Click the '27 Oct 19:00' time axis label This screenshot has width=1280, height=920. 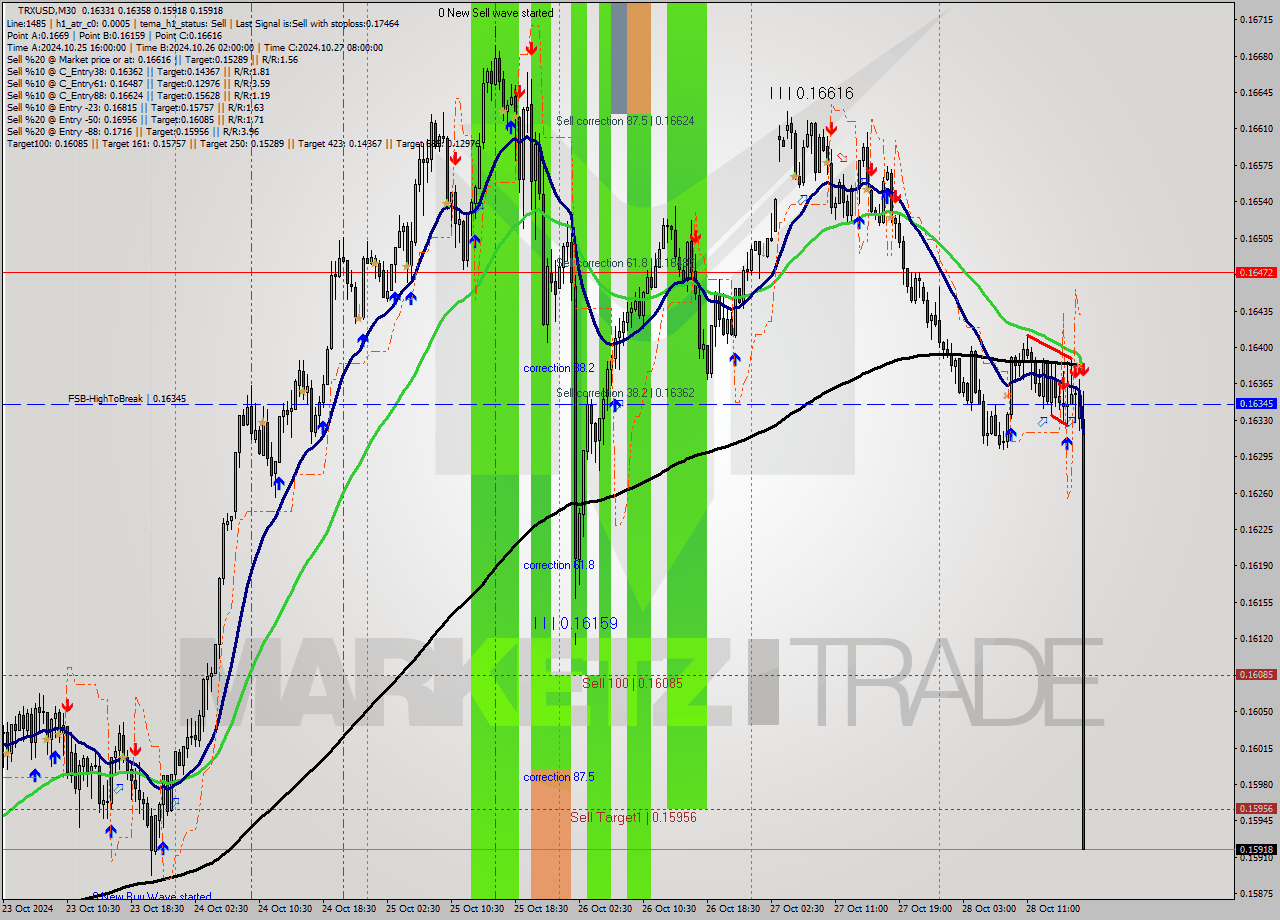pyautogui.click(x=925, y=909)
